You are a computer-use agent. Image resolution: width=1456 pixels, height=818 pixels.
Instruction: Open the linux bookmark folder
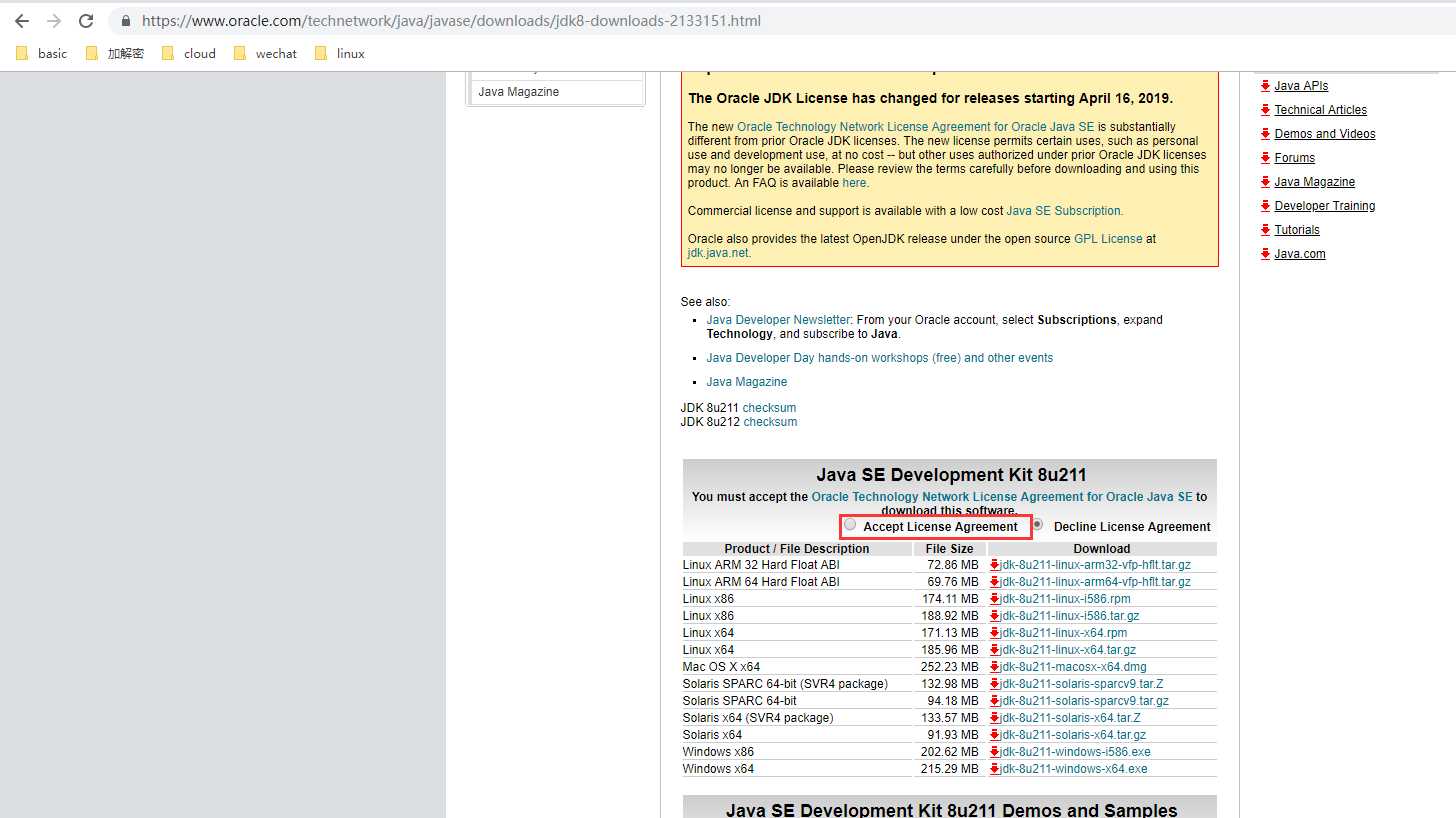340,53
